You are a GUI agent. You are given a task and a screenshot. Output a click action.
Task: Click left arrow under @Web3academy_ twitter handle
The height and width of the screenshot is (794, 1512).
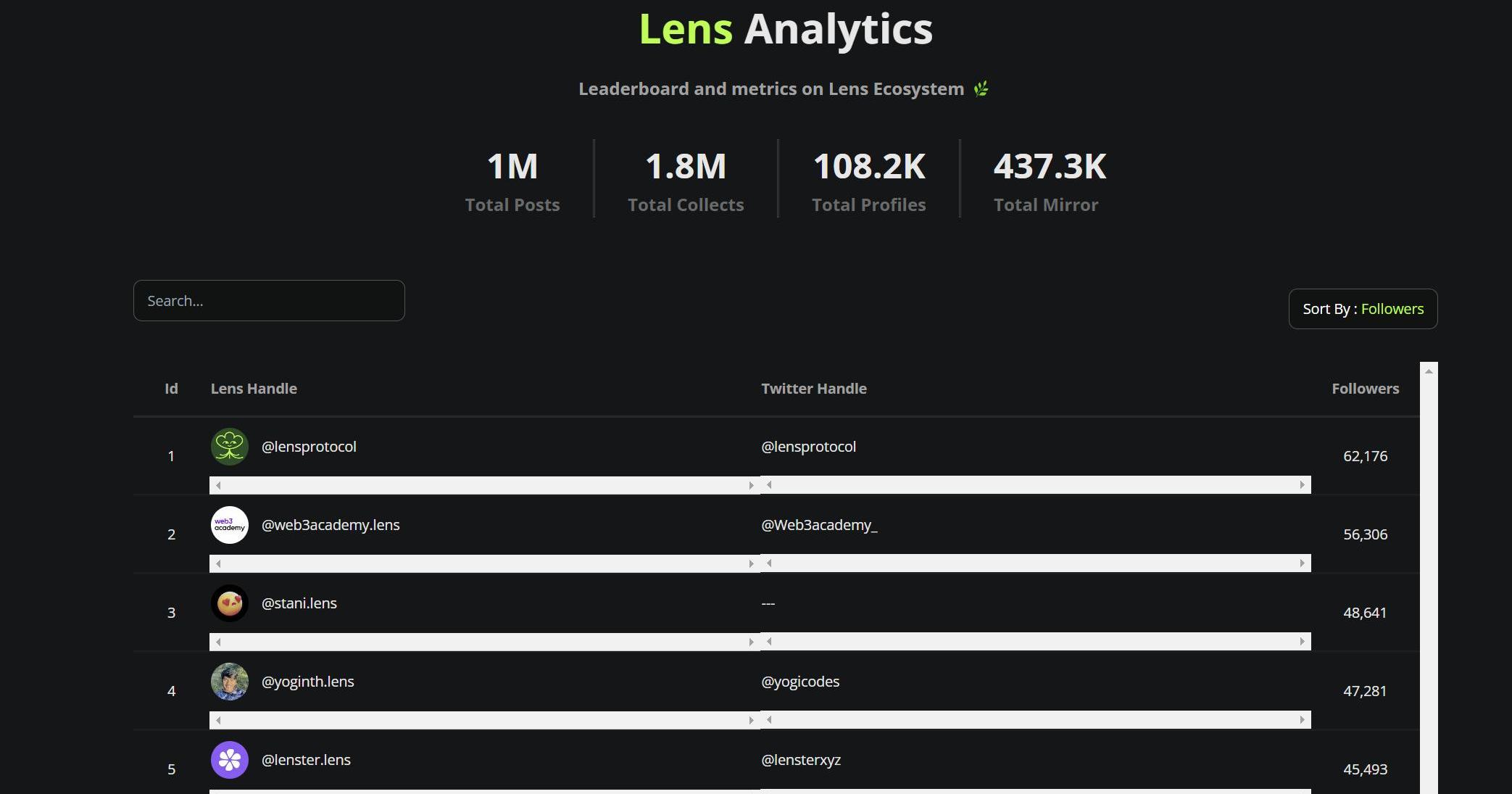(769, 563)
